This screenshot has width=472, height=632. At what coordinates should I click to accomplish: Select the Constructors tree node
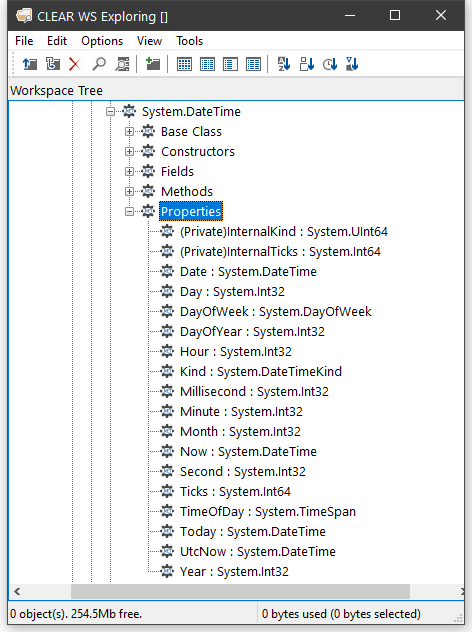tap(198, 152)
